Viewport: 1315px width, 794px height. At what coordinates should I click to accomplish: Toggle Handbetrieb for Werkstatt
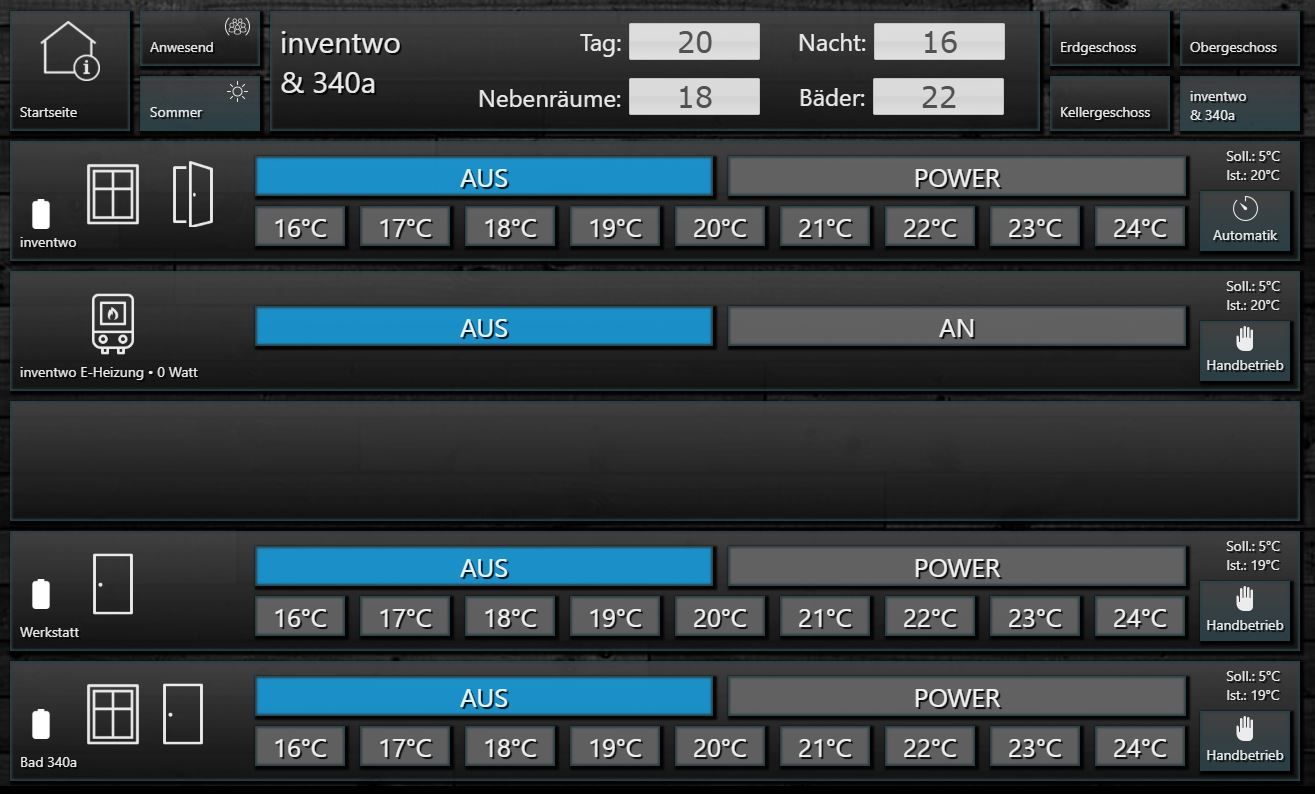point(1244,610)
